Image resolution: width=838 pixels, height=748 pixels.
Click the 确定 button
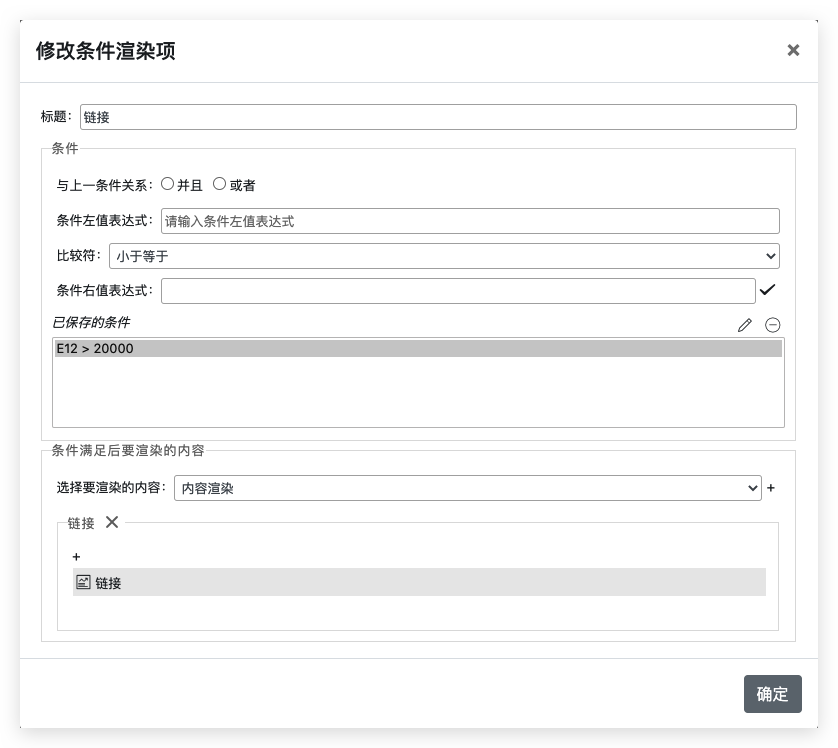point(773,694)
